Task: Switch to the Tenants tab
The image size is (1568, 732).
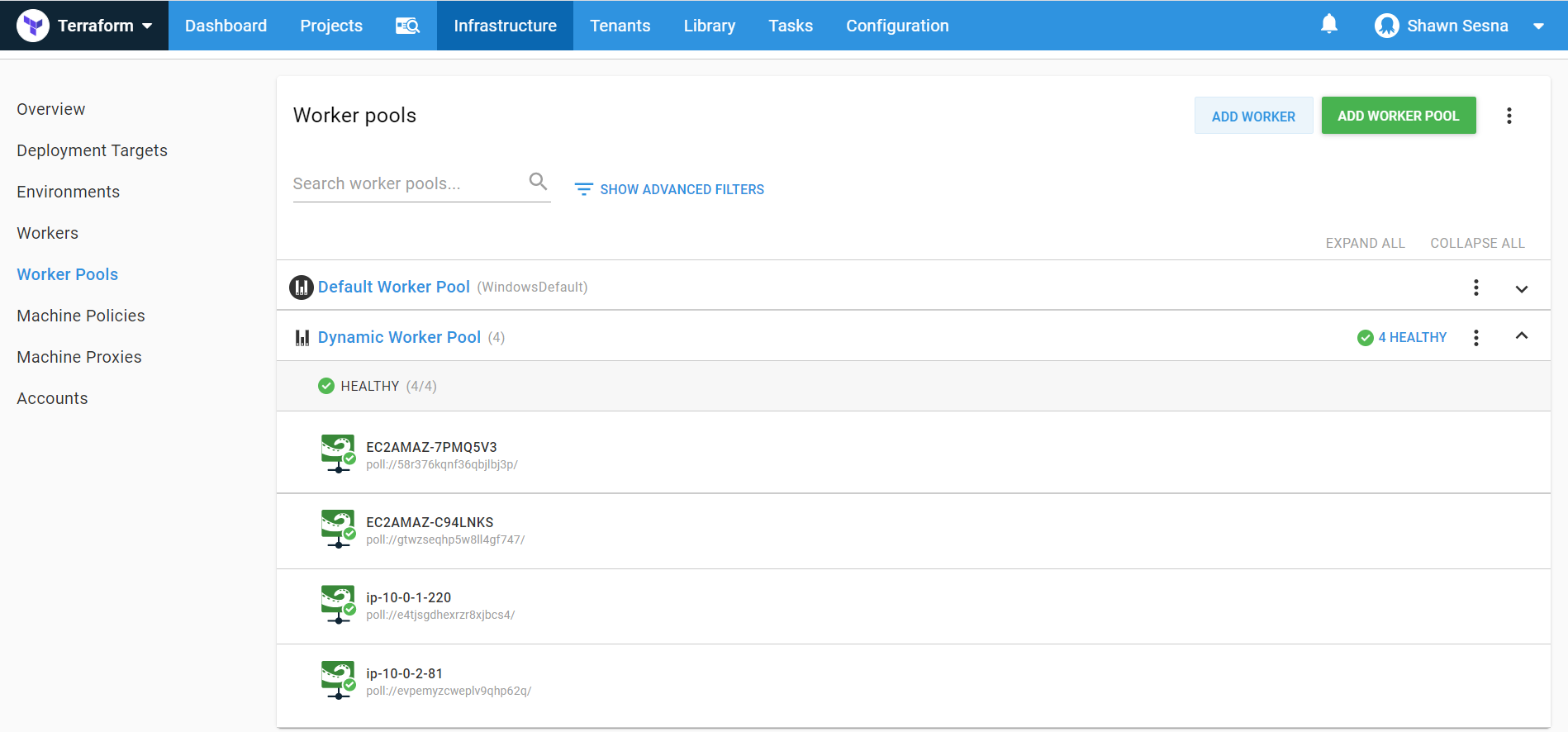Action: pos(620,26)
